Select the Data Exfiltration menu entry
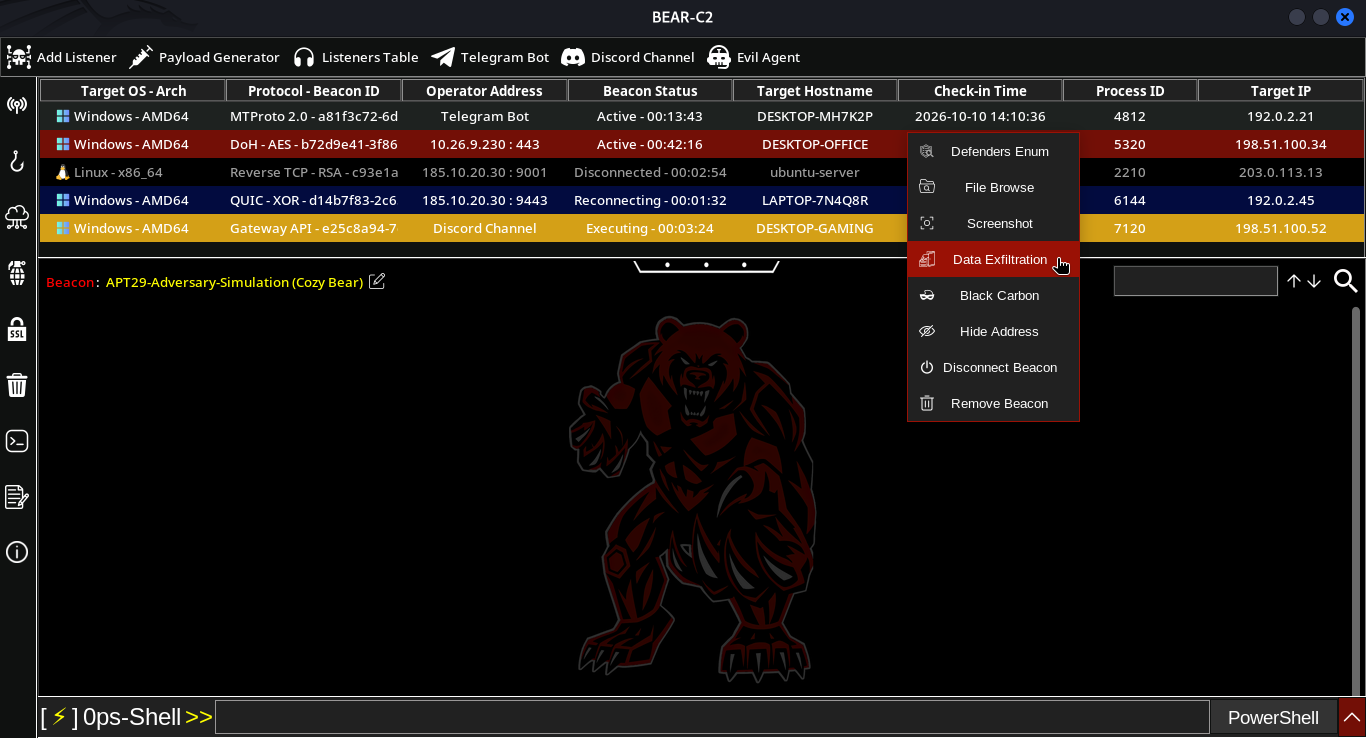Viewport: 1366px width, 738px height. pos(993,260)
